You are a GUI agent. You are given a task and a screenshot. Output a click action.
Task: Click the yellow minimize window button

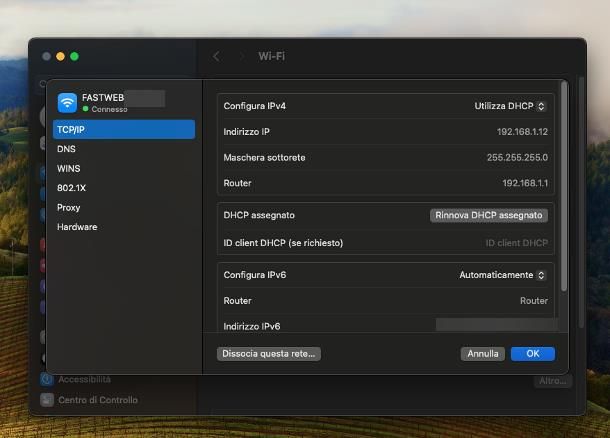pos(60,56)
